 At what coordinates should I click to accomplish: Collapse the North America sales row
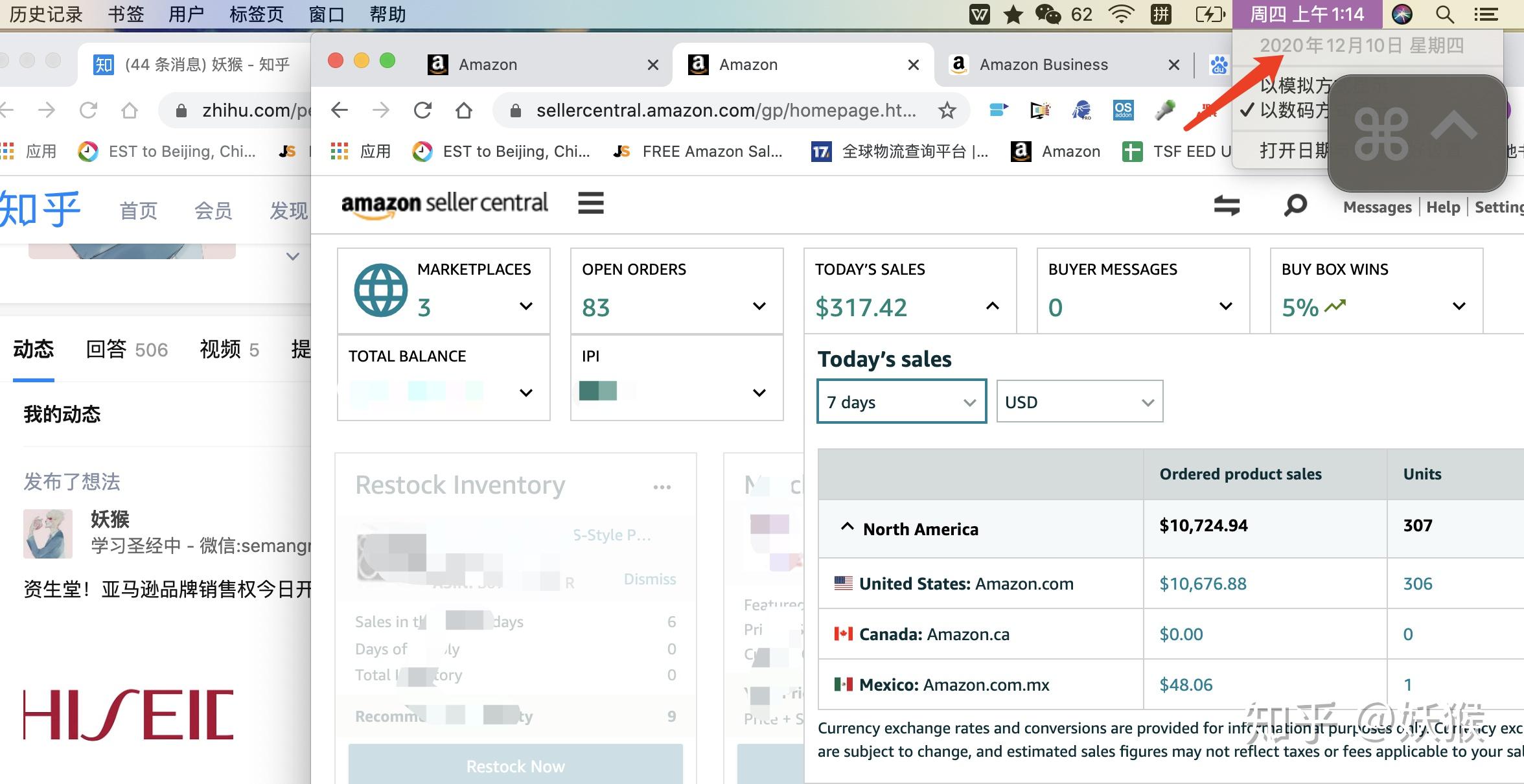coord(847,527)
